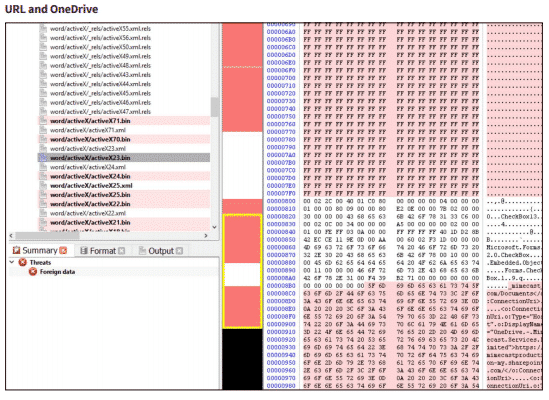
Task: Switch to the Format tab
Action: point(102,251)
